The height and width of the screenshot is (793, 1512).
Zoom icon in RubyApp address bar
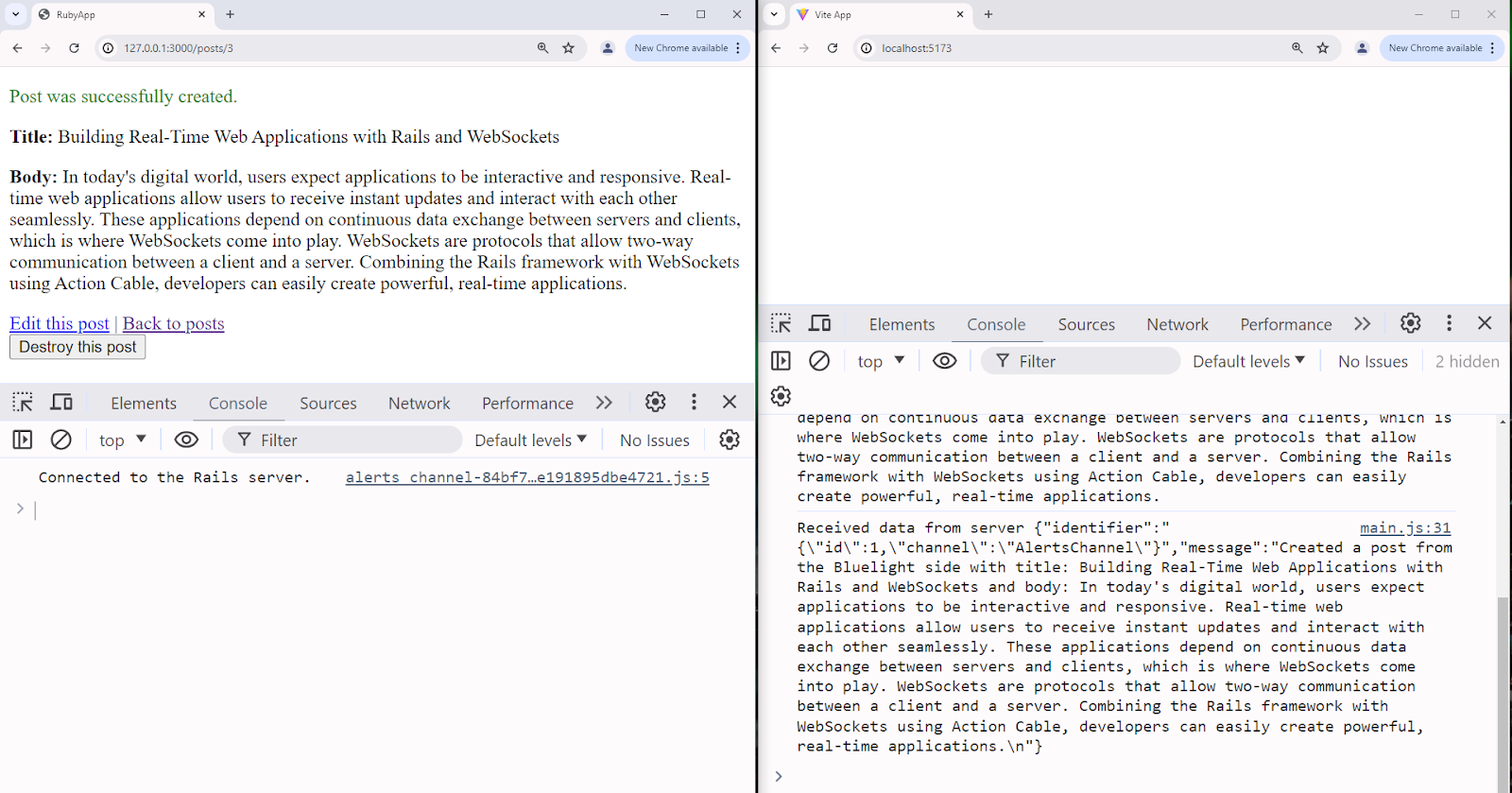pos(542,48)
